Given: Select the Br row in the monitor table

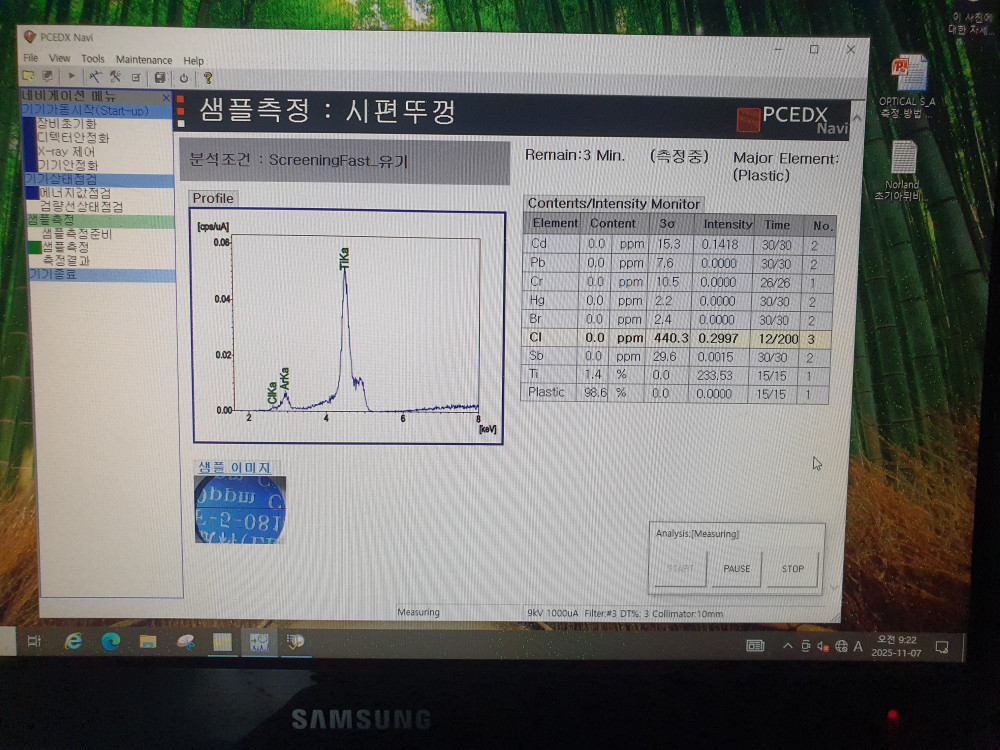Looking at the screenshot, I should pyautogui.click(x=677, y=320).
